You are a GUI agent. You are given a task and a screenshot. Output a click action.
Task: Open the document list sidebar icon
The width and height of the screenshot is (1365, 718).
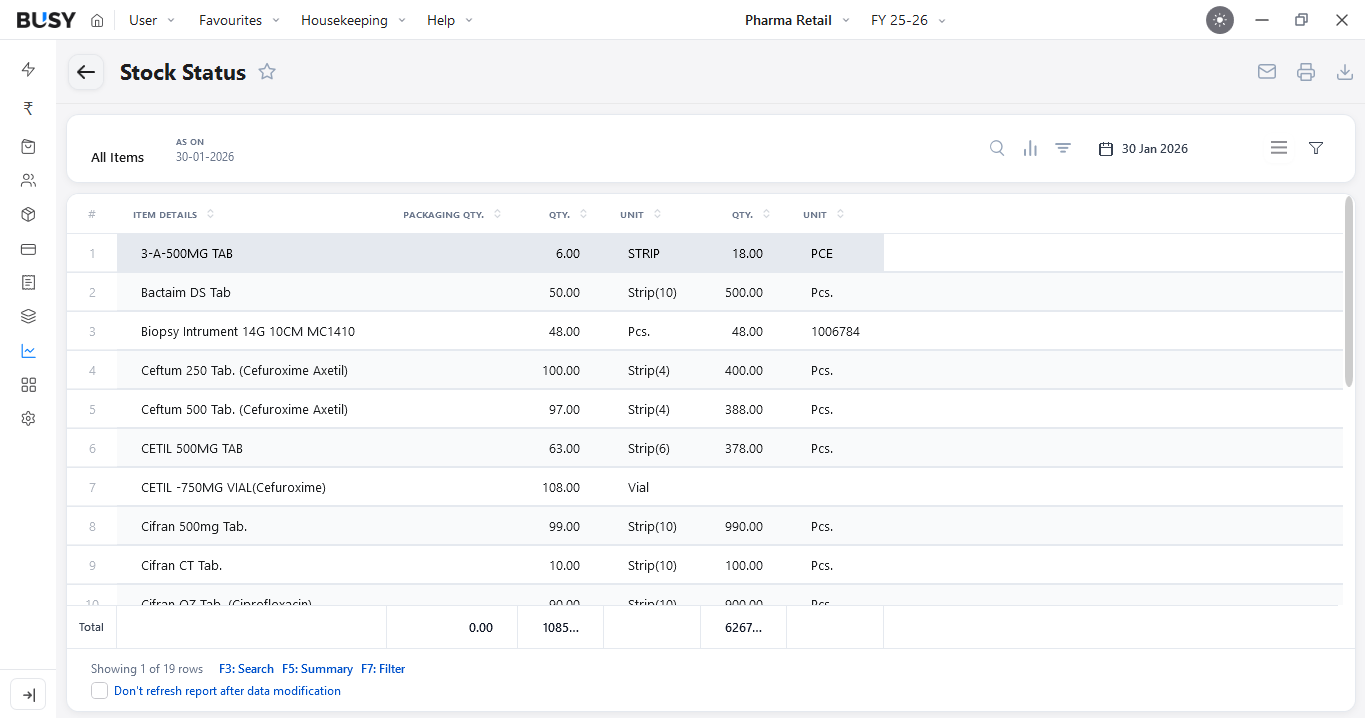click(x=28, y=283)
